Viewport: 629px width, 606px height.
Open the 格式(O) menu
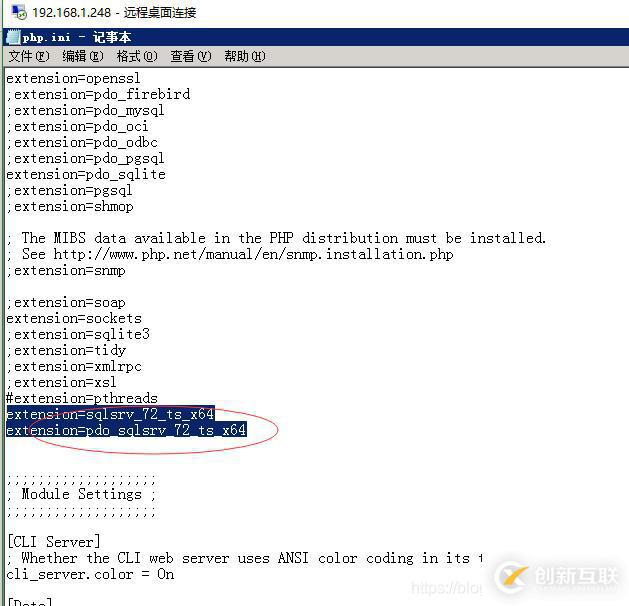[x=137, y=57]
